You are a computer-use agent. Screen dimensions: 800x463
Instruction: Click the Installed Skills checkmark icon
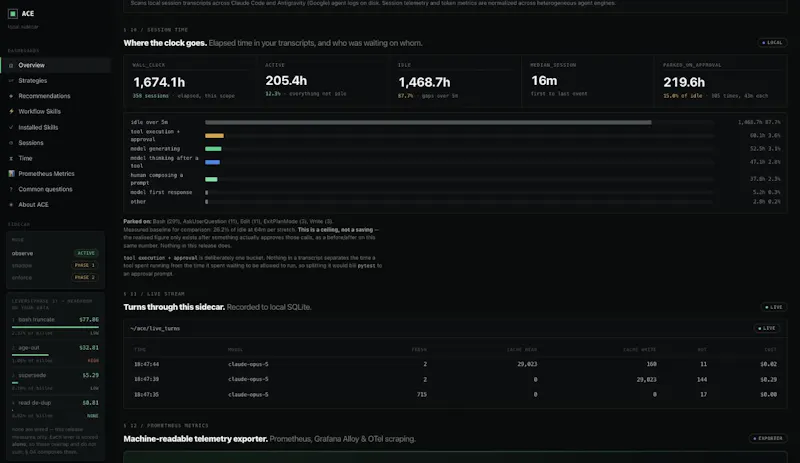(x=11, y=127)
